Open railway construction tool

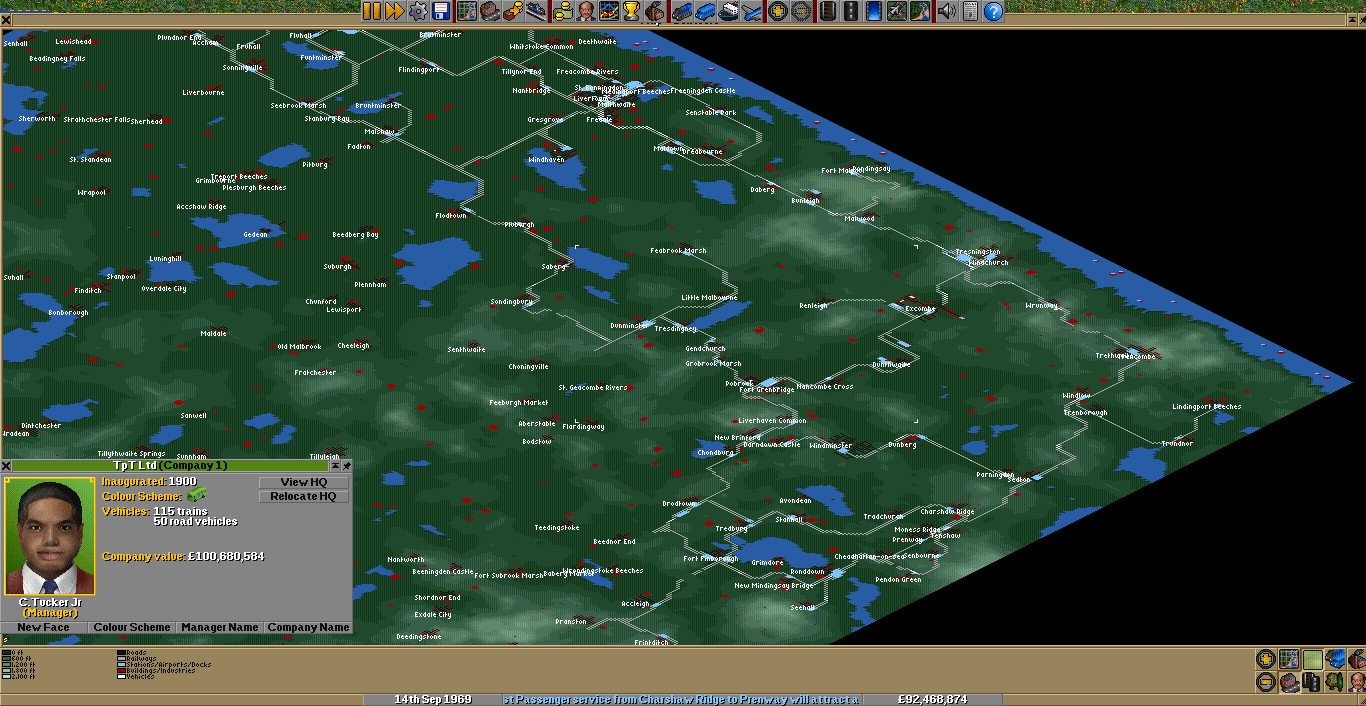tap(827, 11)
